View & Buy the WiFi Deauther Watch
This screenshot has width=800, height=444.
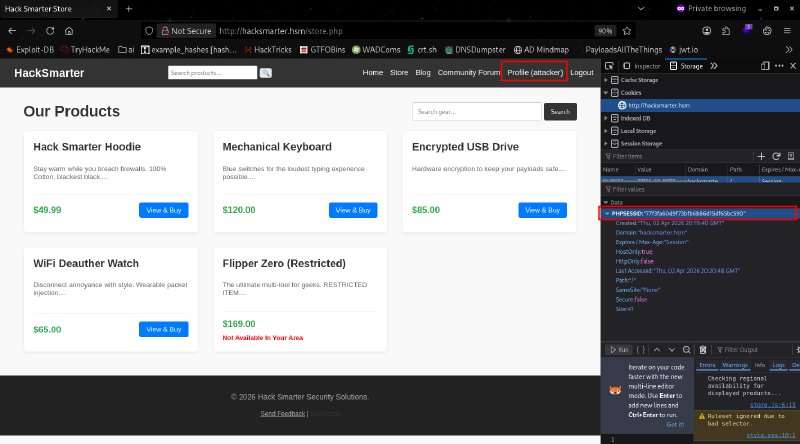[164, 329]
